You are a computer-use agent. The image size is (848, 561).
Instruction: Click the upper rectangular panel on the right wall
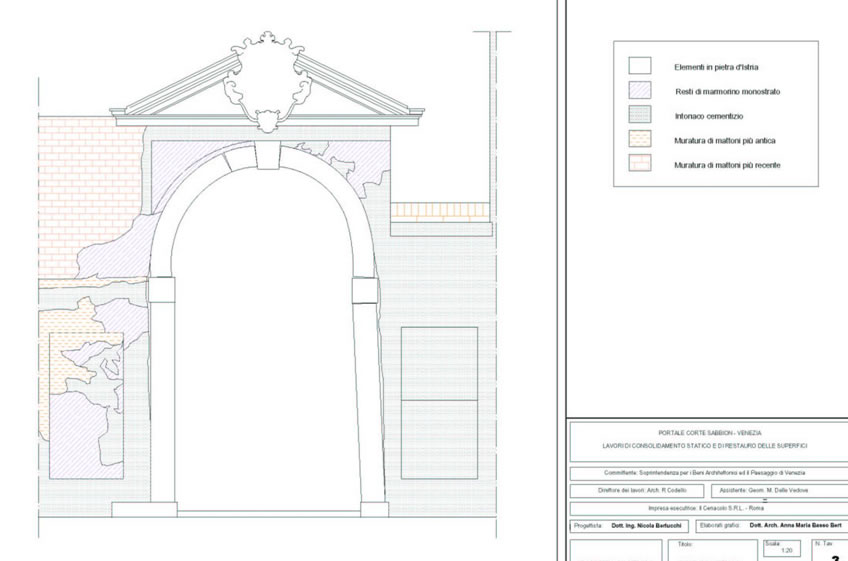click(439, 364)
